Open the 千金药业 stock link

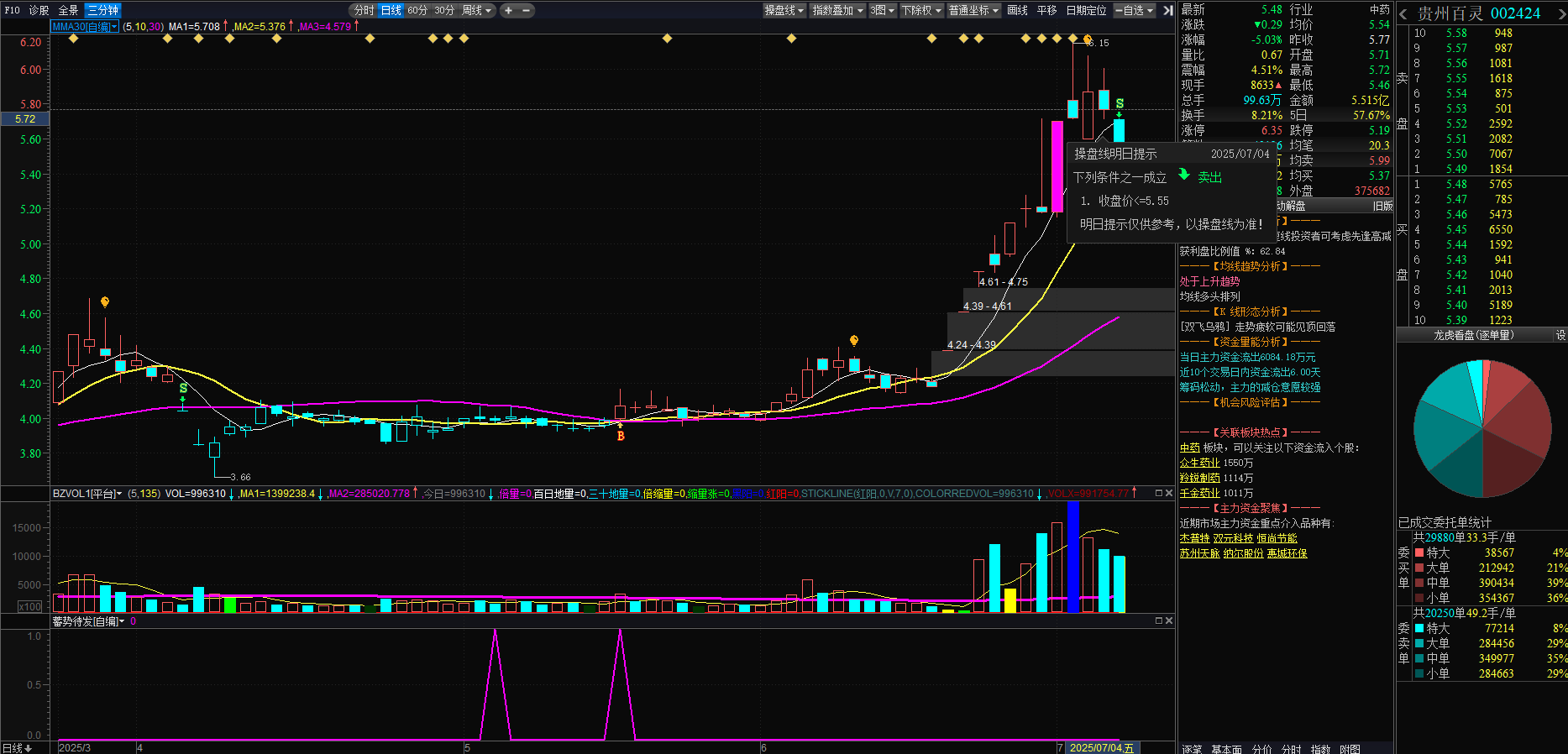[x=1199, y=494]
